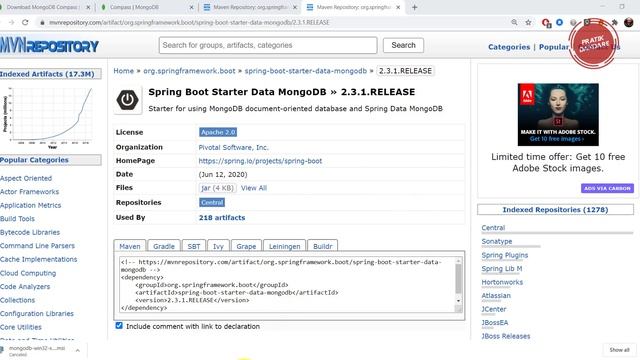Toggle Include comment with link checkbox
The width and height of the screenshot is (640, 360).
click(119, 326)
